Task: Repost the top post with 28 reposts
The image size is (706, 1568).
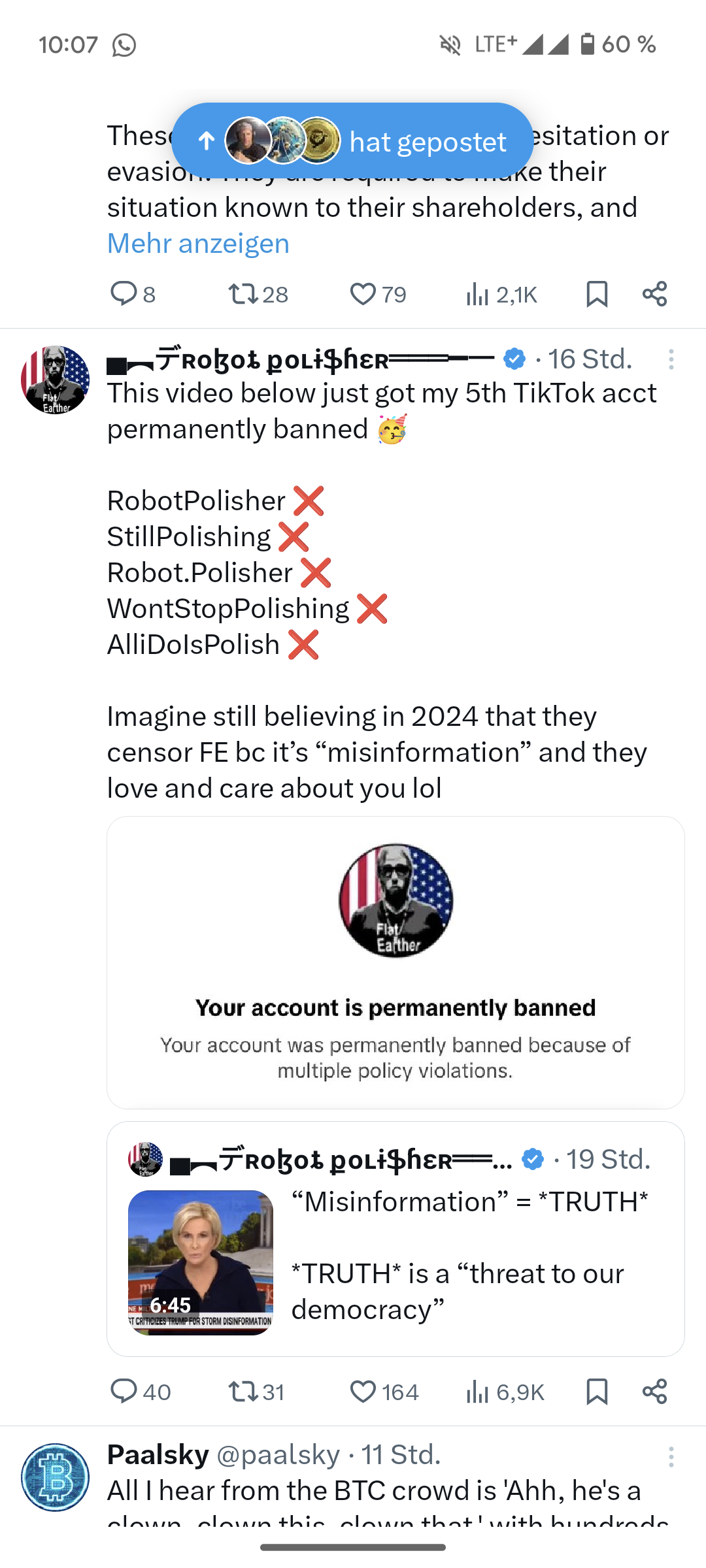Action: click(243, 294)
